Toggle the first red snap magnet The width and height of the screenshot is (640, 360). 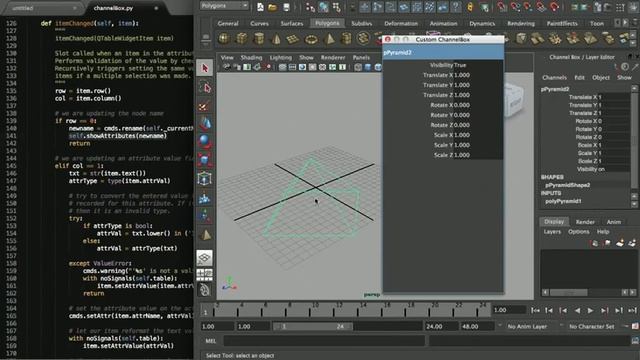point(502,7)
